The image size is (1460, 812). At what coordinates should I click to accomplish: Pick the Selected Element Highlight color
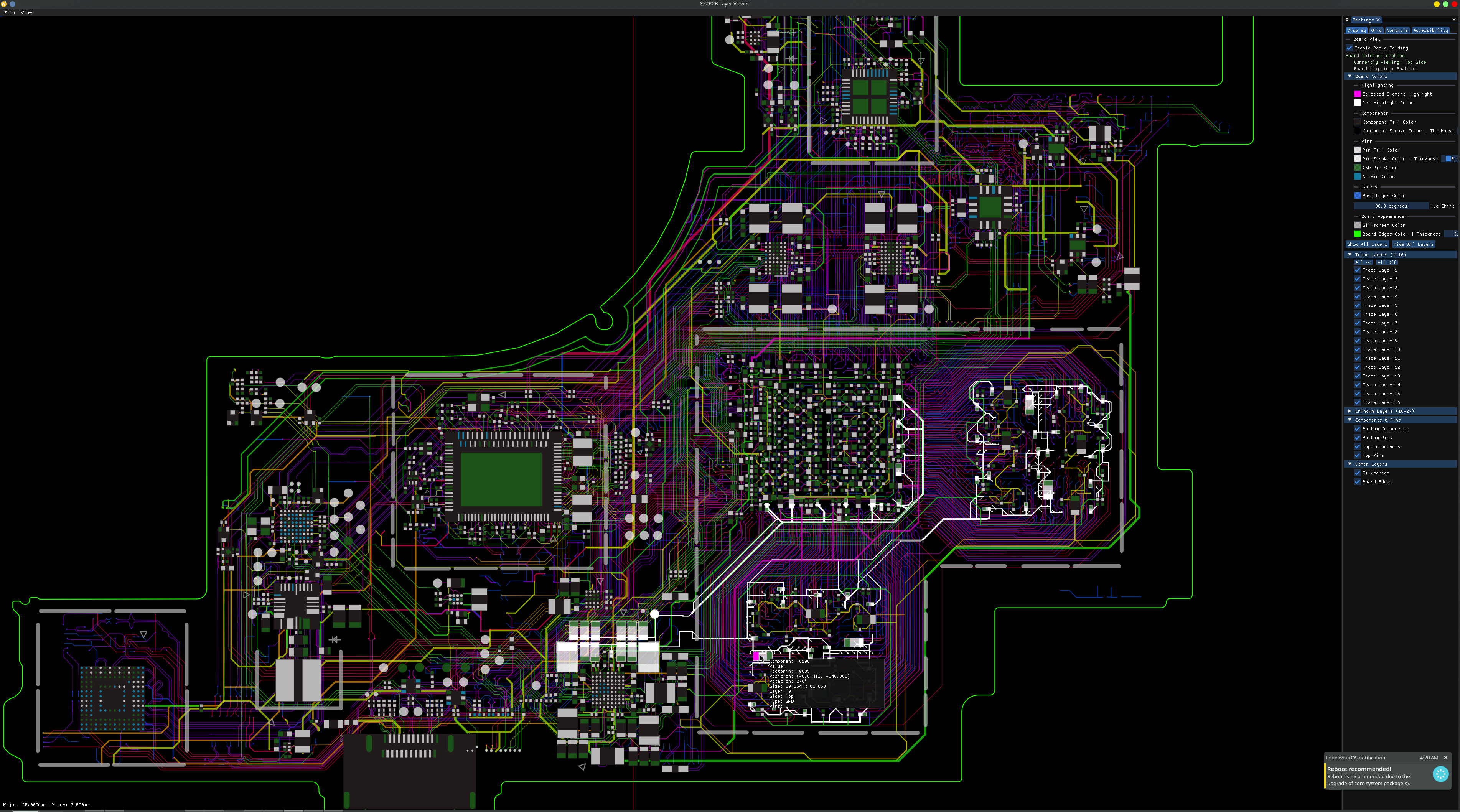point(1357,94)
